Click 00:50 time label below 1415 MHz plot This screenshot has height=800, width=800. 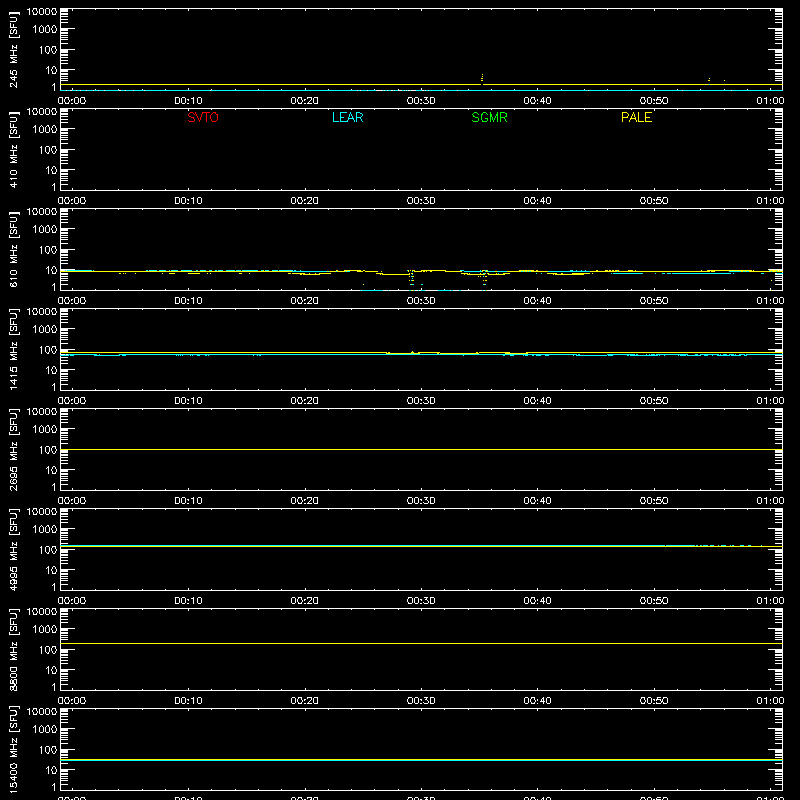click(654, 401)
